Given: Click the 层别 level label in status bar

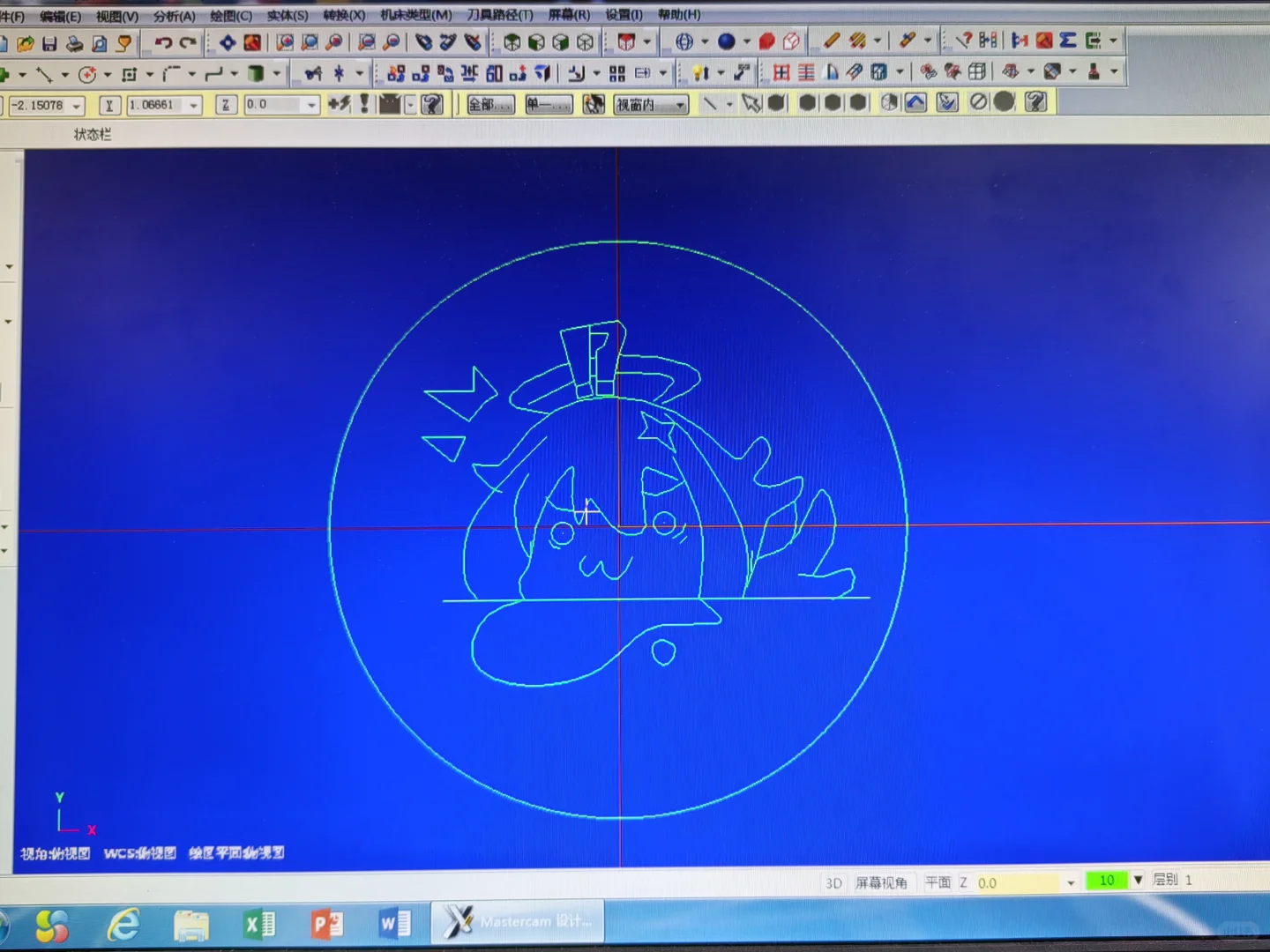Looking at the screenshot, I should [x=1165, y=880].
